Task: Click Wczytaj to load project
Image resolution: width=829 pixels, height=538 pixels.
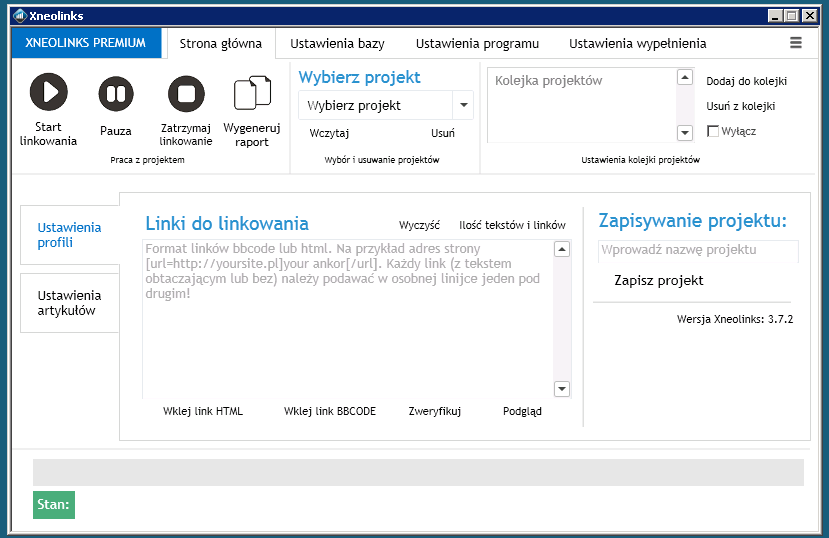Action: (x=329, y=133)
